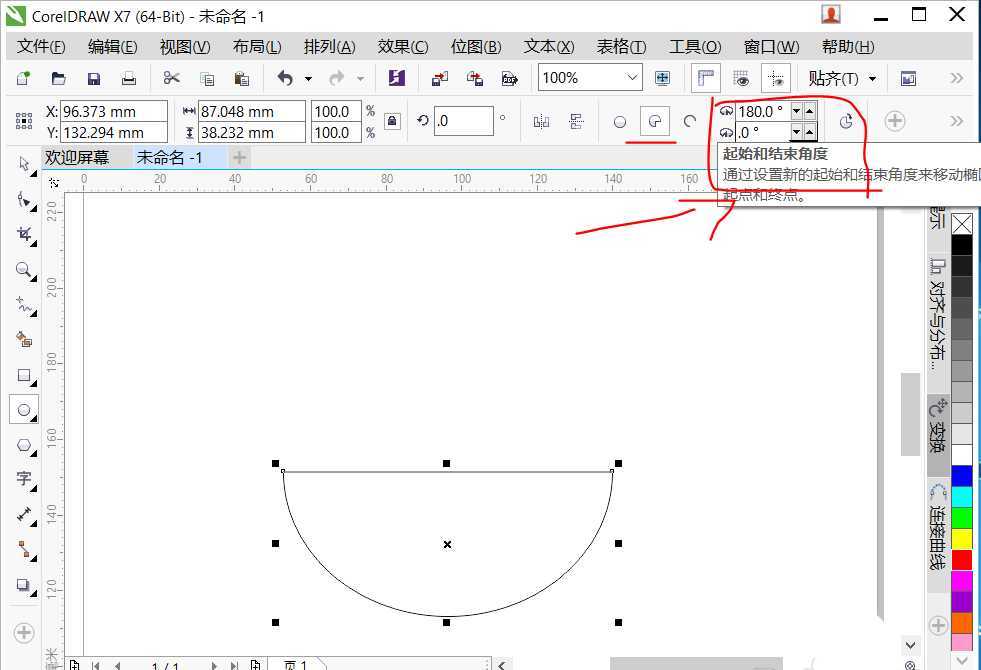This screenshot has width=981, height=670.
Task: Select the Zoom tool
Action: coord(23,268)
